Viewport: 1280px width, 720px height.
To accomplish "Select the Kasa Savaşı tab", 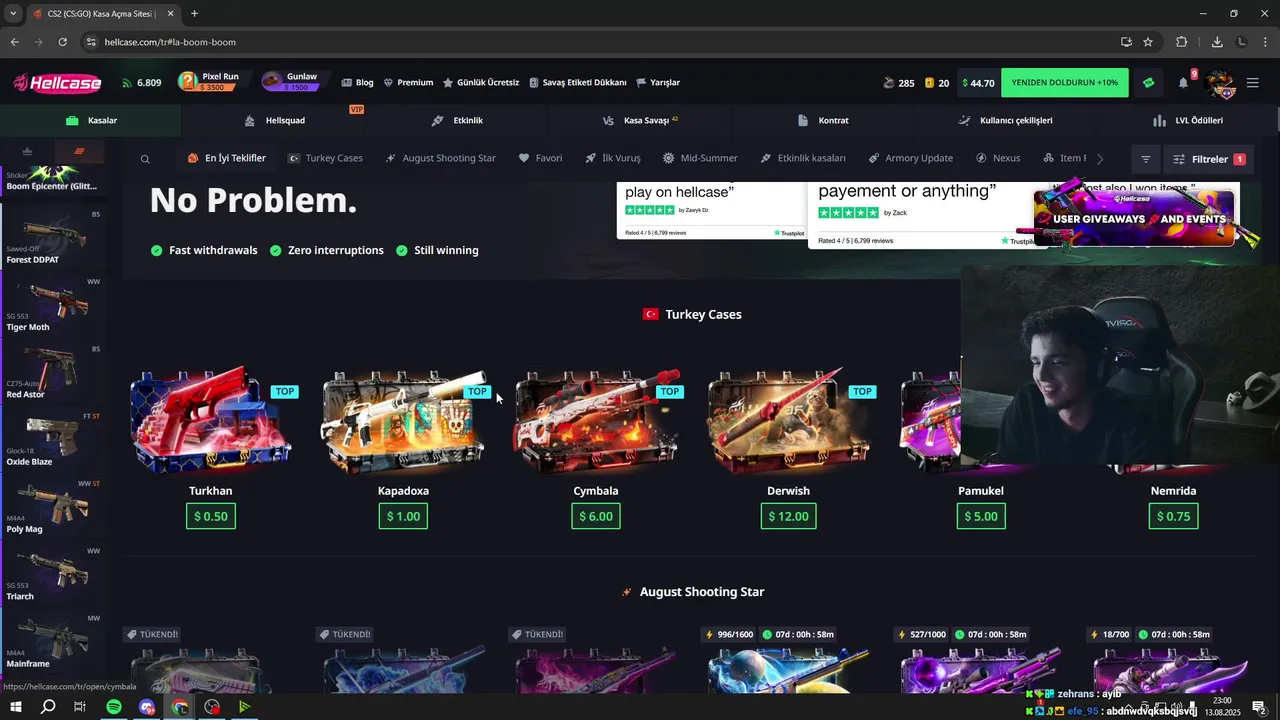I will click(x=640, y=120).
